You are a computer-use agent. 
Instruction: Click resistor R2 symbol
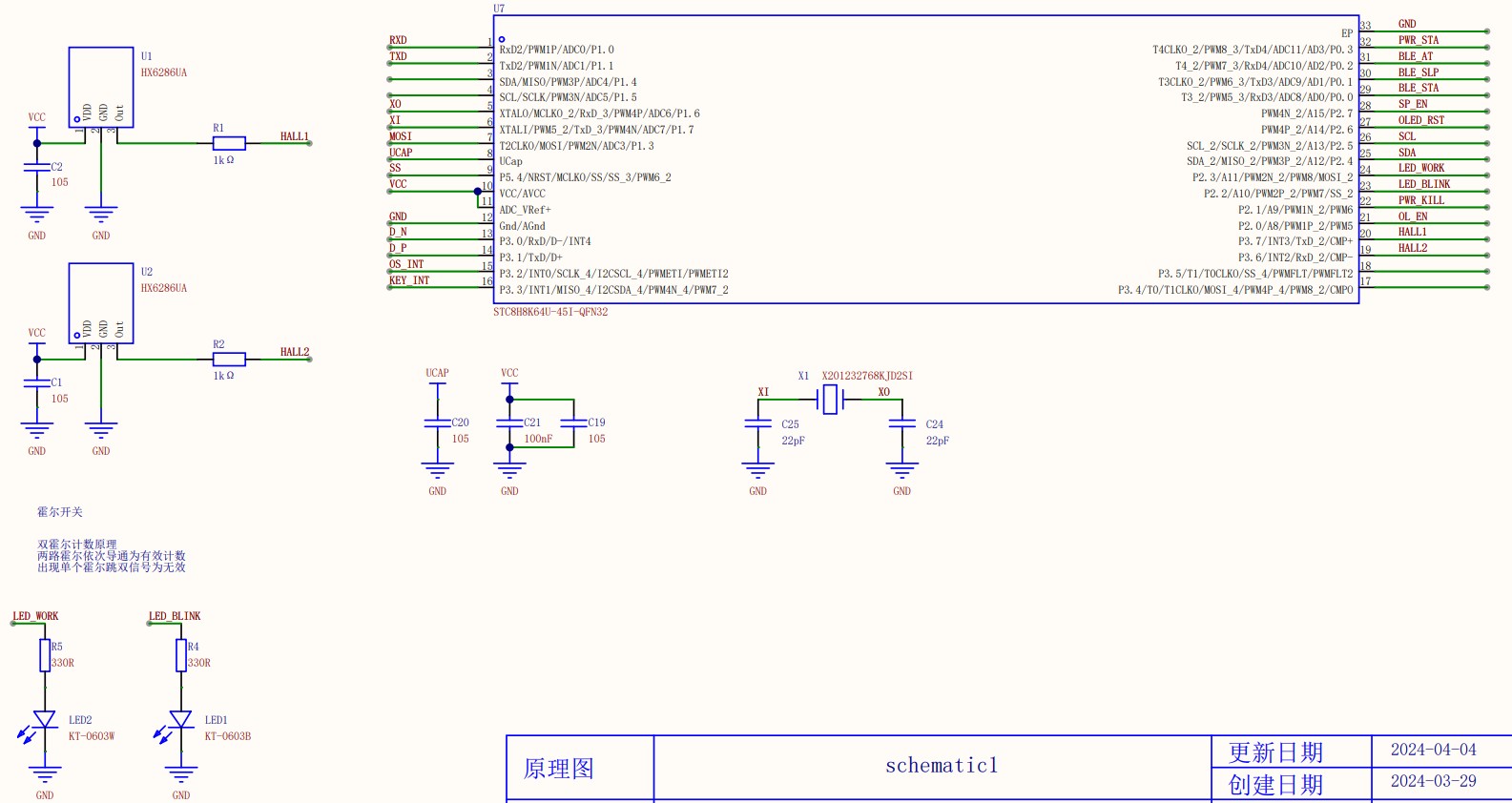(x=228, y=359)
